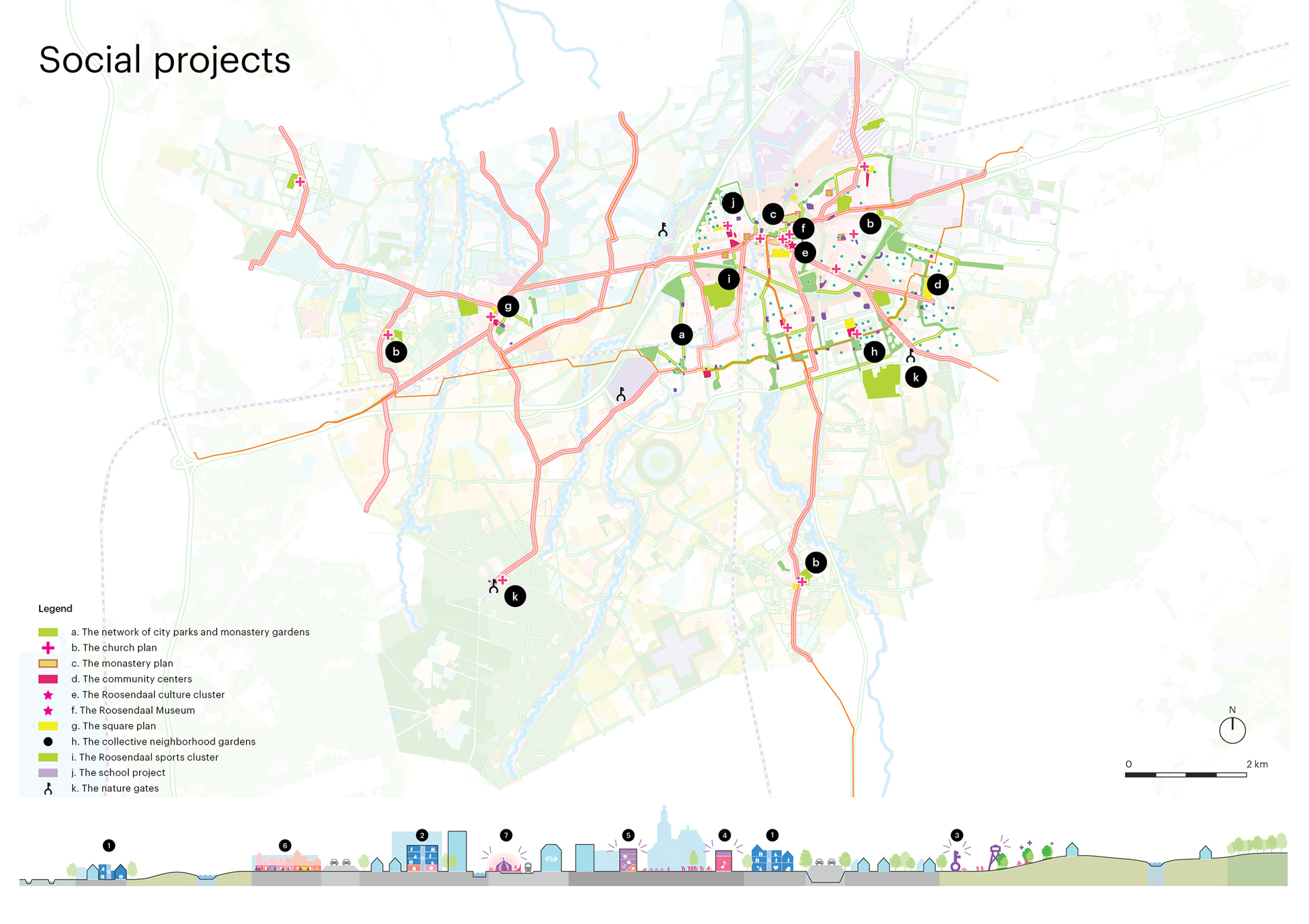Image resolution: width=1309 pixels, height=924 pixels.
Task: Expand marker c, the monastery plan
Action: point(773,214)
